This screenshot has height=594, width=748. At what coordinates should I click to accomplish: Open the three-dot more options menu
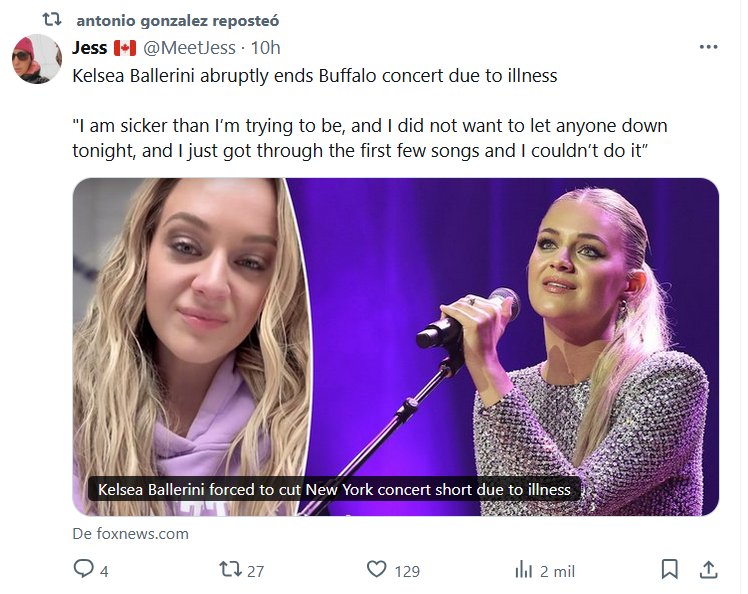tap(708, 47)
